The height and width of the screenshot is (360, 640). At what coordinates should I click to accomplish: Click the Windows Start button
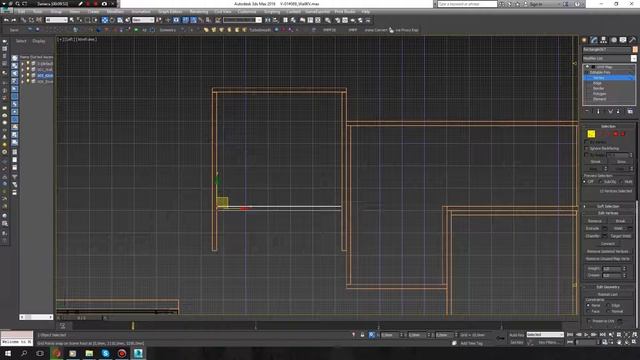[x=8, y=353]
